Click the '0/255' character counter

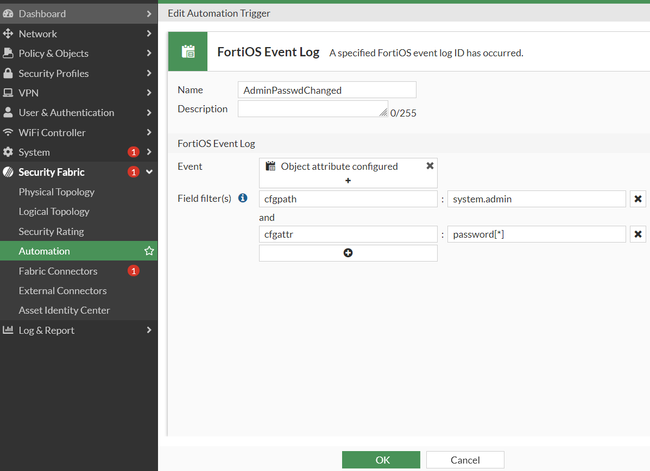[x=403, y=113]
